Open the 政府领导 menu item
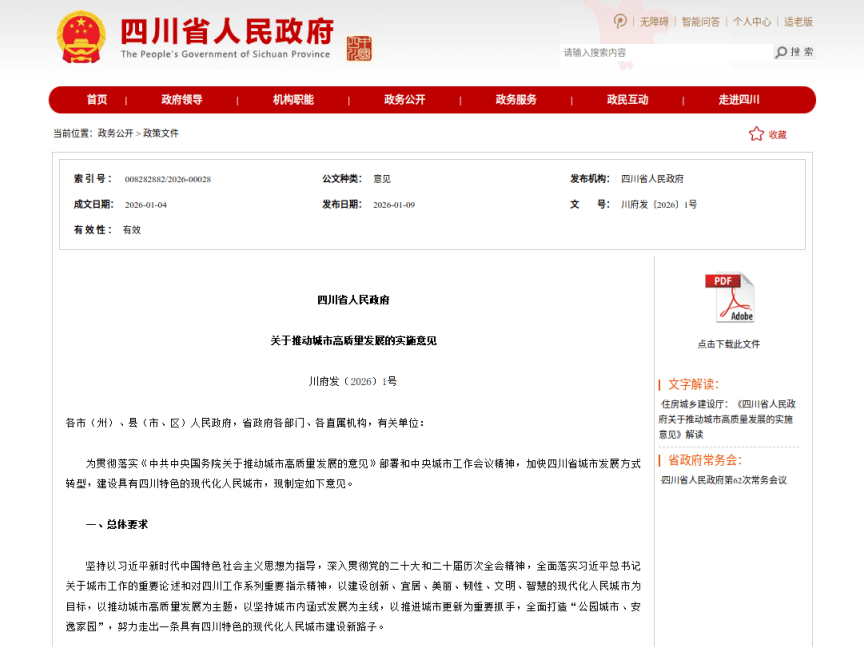Image resolution: width=864 pixels, height=647 pixels. (182, 100)
